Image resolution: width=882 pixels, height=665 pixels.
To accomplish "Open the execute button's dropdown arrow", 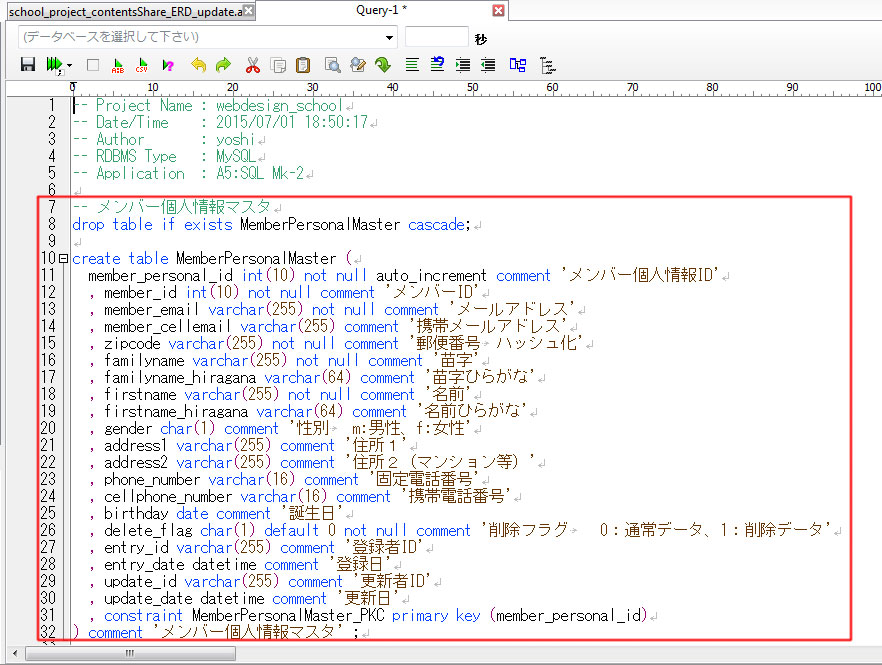I will pos(69,66).
